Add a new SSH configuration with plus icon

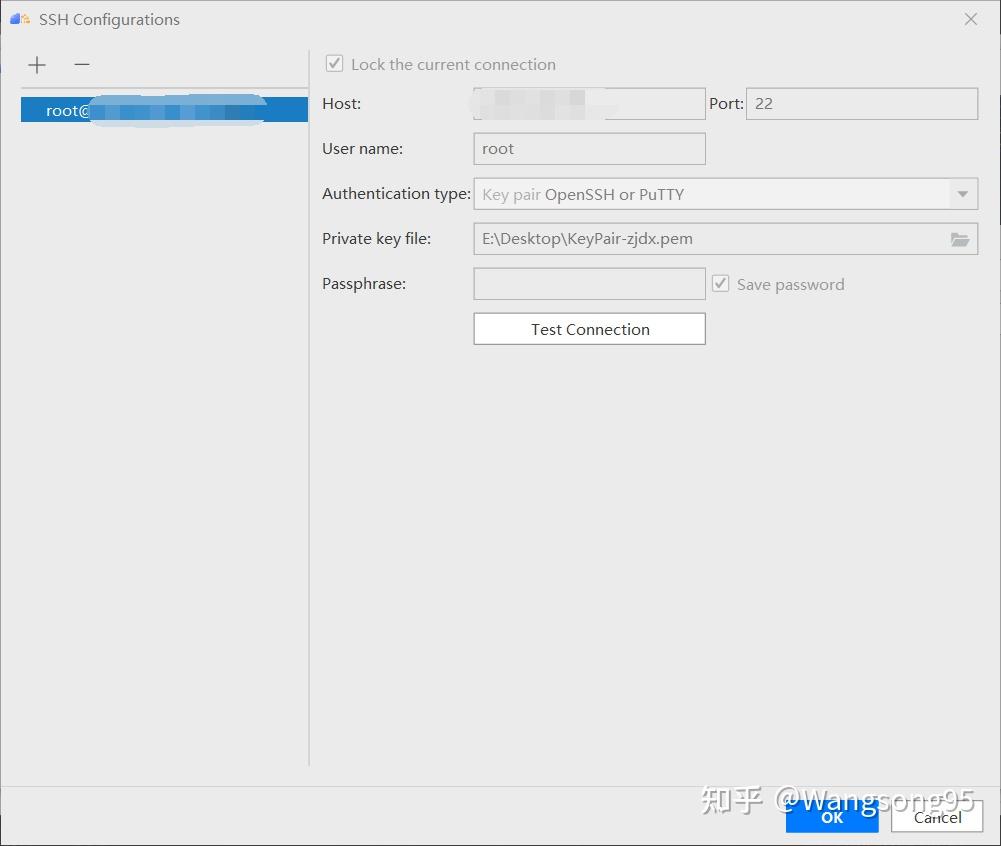(37, 64)
